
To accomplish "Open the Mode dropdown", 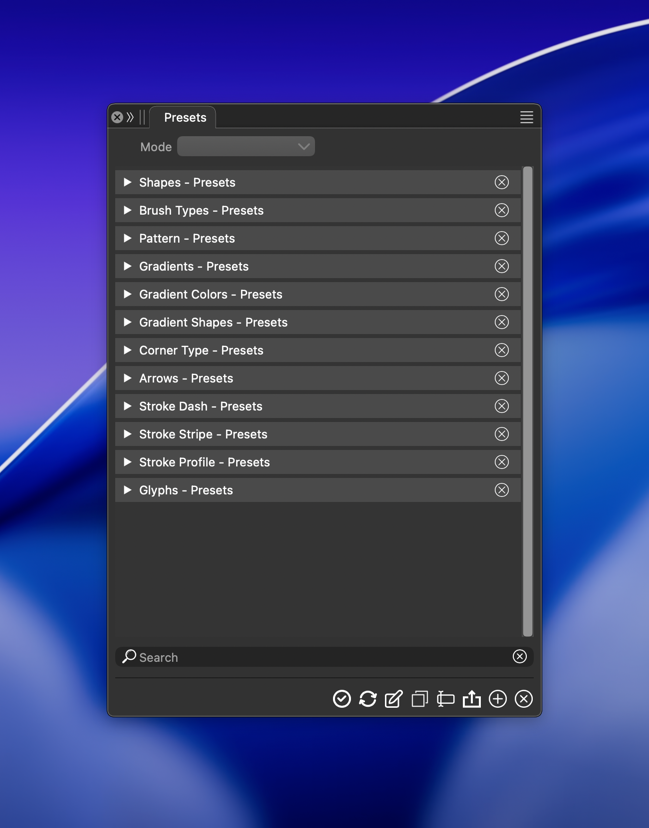I will [246, 147].
